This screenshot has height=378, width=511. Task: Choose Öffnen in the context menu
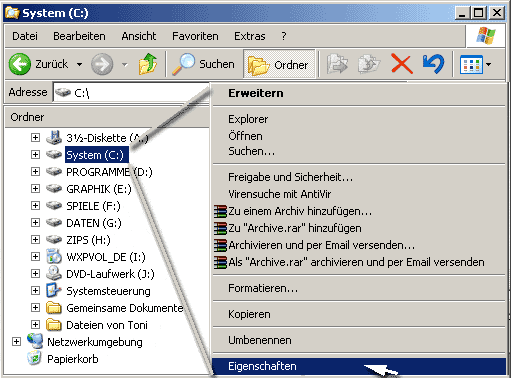click(x=359, y=136)
